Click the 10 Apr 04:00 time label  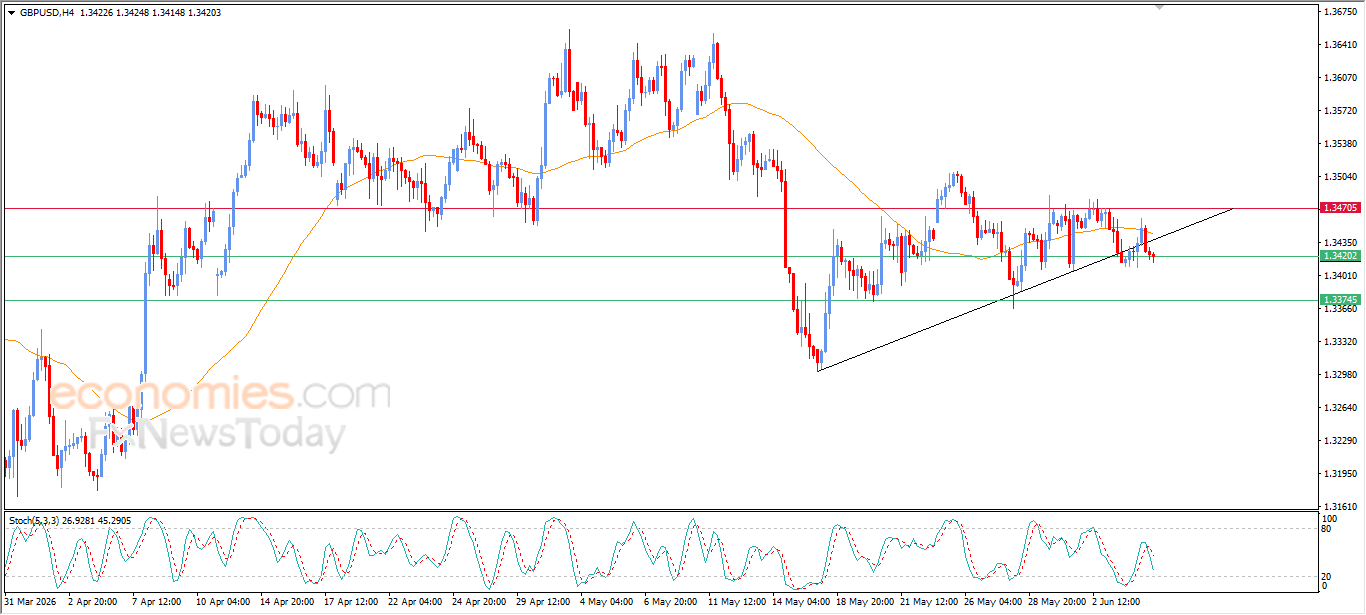click(x=223, y=603)
